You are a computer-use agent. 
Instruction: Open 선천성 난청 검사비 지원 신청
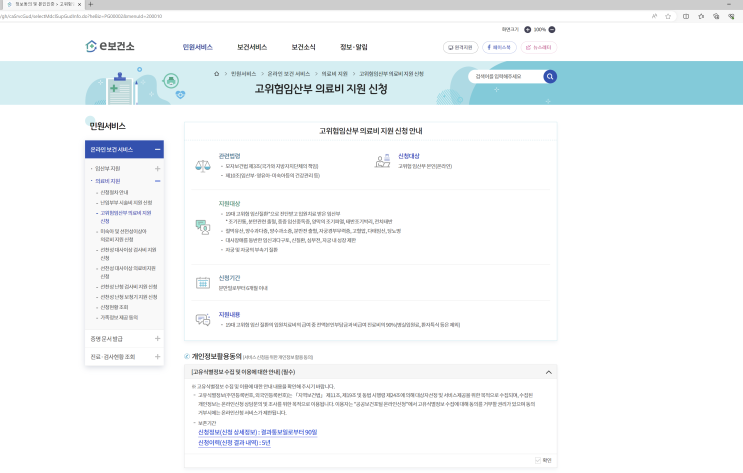coord(128,287)
